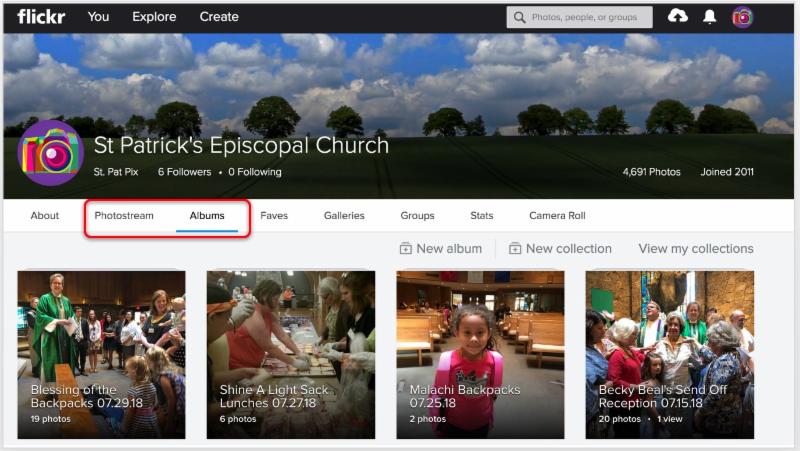This screenshot has height=451, width=800.
Task: Click the New collection button label
Action: click(568, 248)
